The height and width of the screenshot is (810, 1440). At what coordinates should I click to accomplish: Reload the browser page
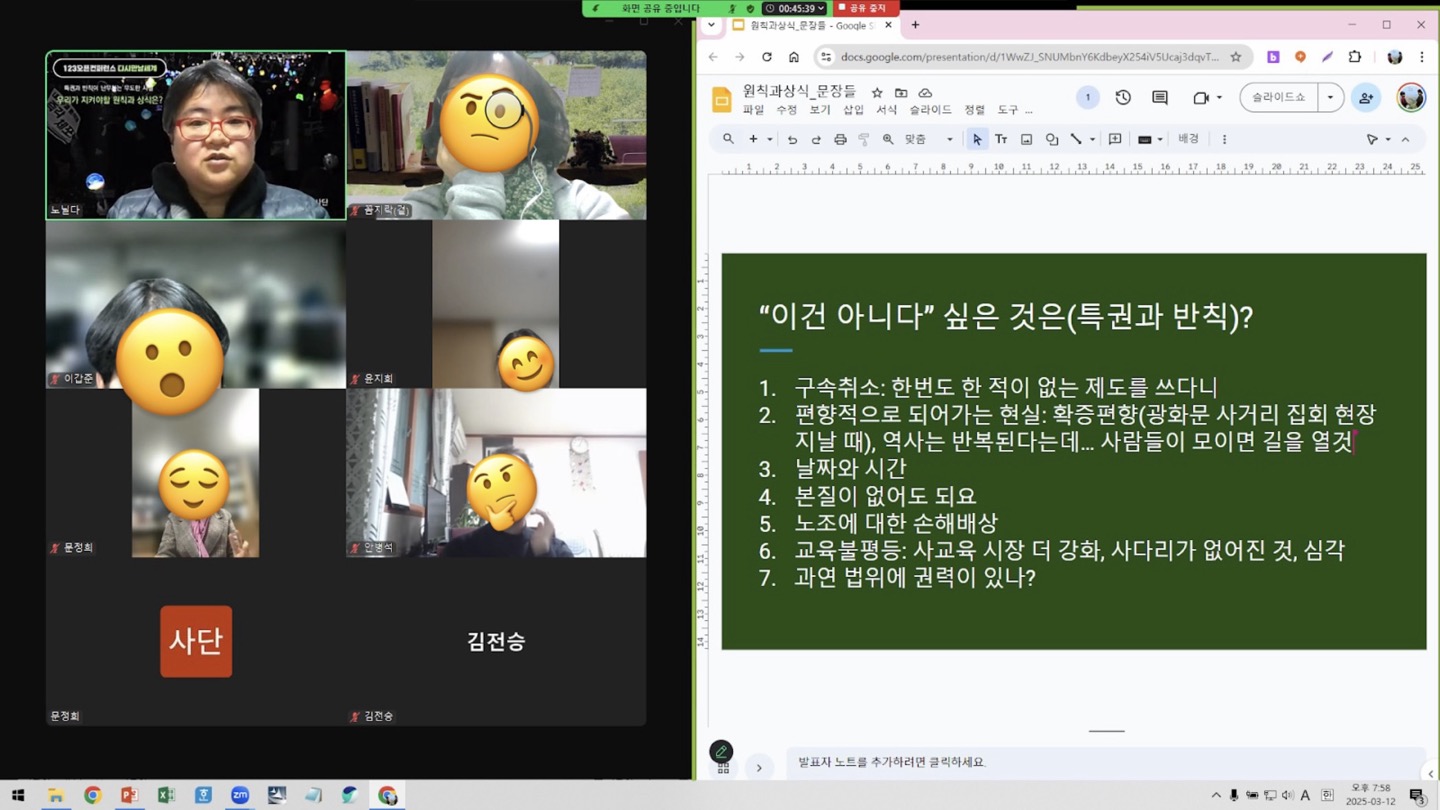pyautogui.click(x=767, y=57)
